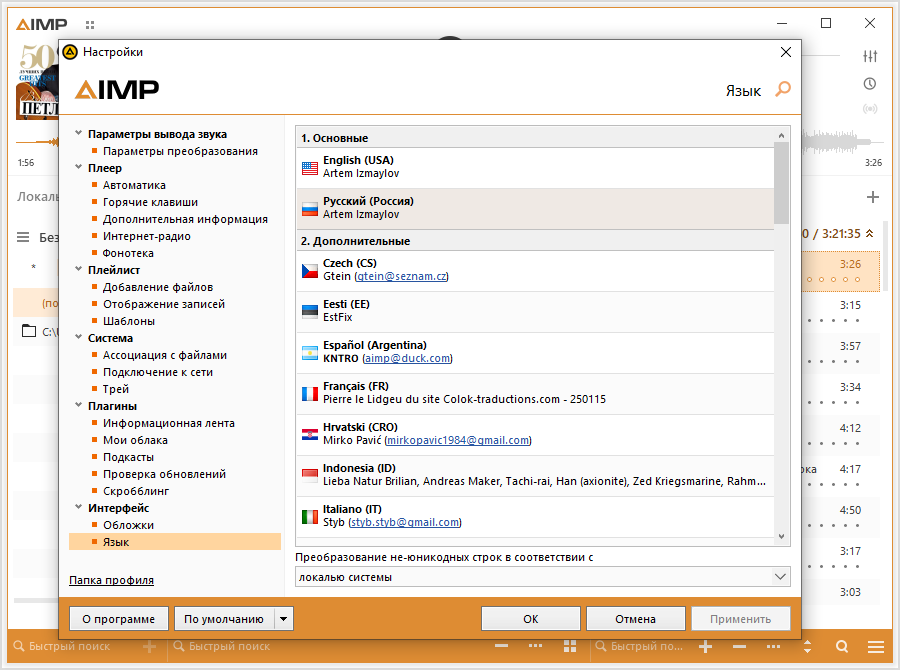Viewport: 900px width, 670px height.
Task: Open Параметры преобразования settings page
Action: tap(180, 151)
